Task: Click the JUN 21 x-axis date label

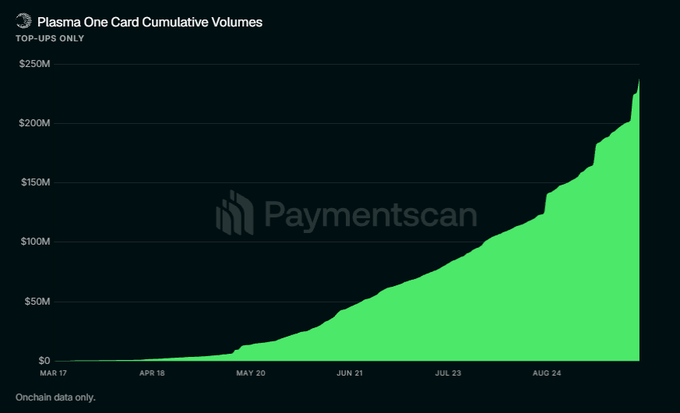Action: pos(350,373)
